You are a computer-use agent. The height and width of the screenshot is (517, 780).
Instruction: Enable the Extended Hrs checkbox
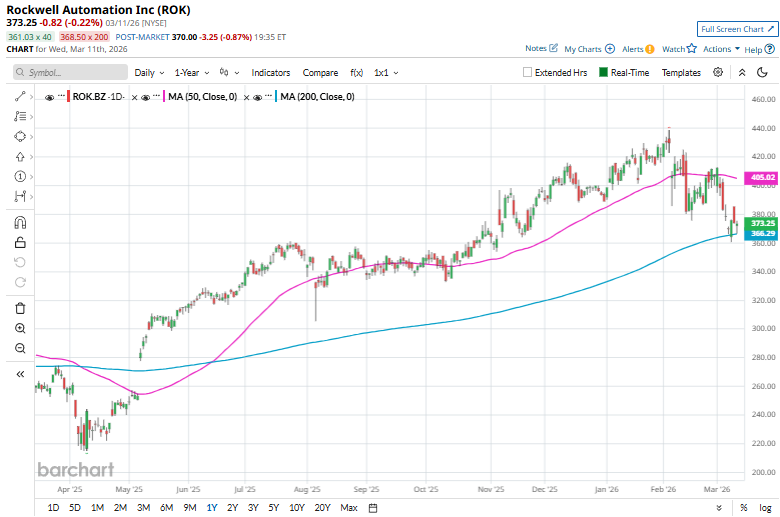[x=528, y=73]
